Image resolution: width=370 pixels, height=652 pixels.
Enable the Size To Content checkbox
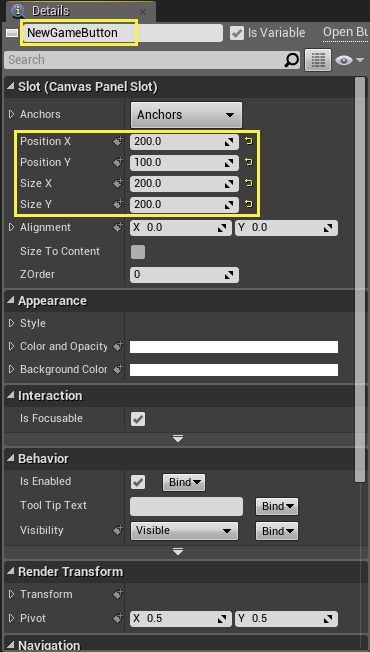coord(138,252)
